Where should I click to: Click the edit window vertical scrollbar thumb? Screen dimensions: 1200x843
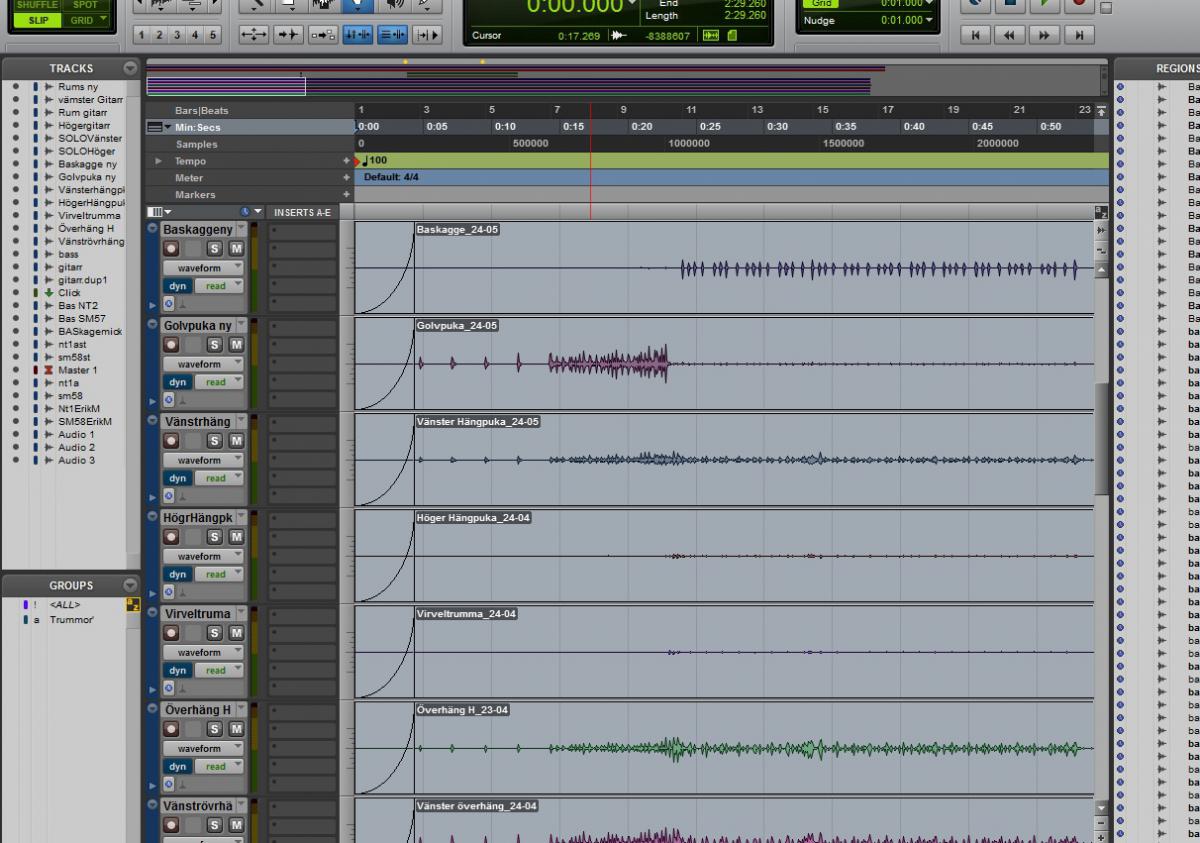(1102, 437)
